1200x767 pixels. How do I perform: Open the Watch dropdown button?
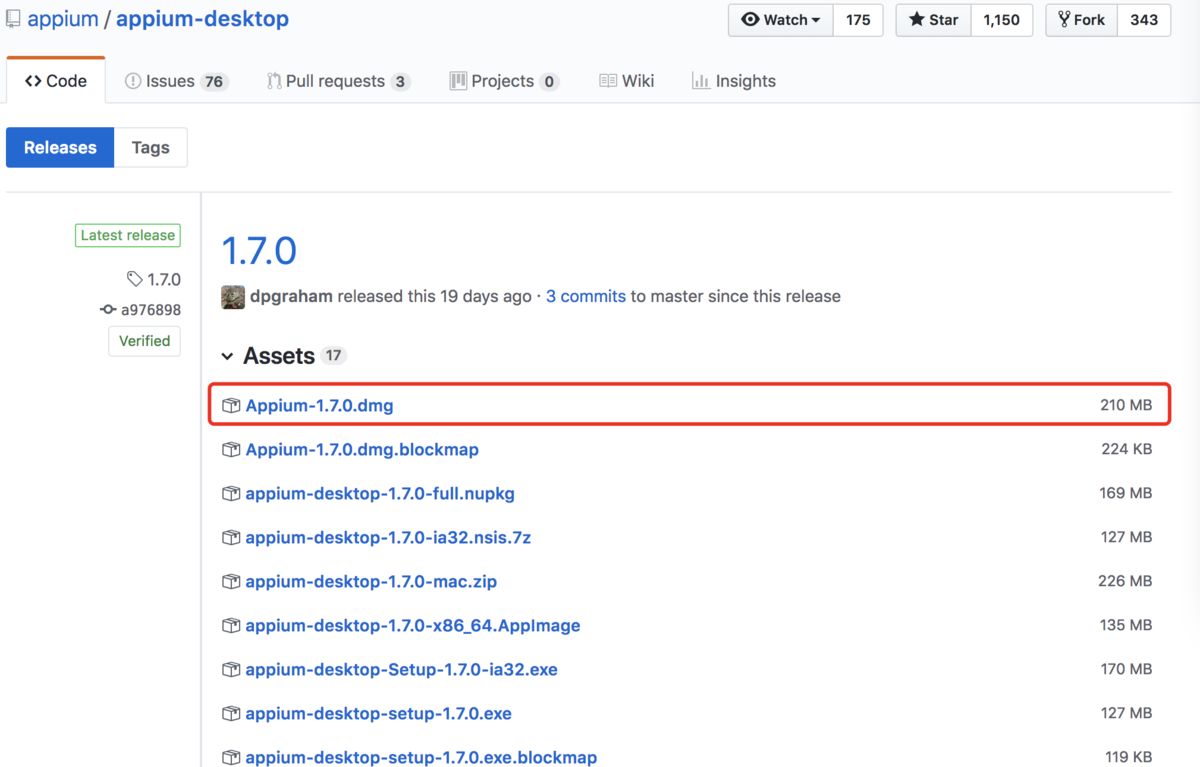(780, 20)
